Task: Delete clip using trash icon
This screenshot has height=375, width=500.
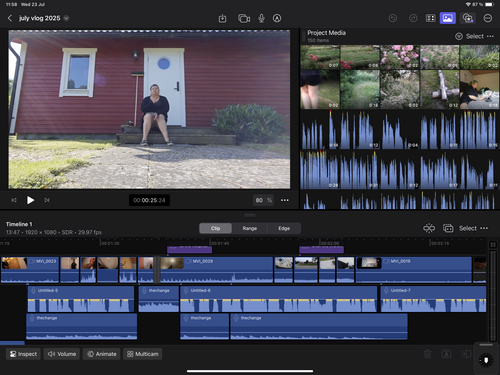Action: tap(427, 354)
